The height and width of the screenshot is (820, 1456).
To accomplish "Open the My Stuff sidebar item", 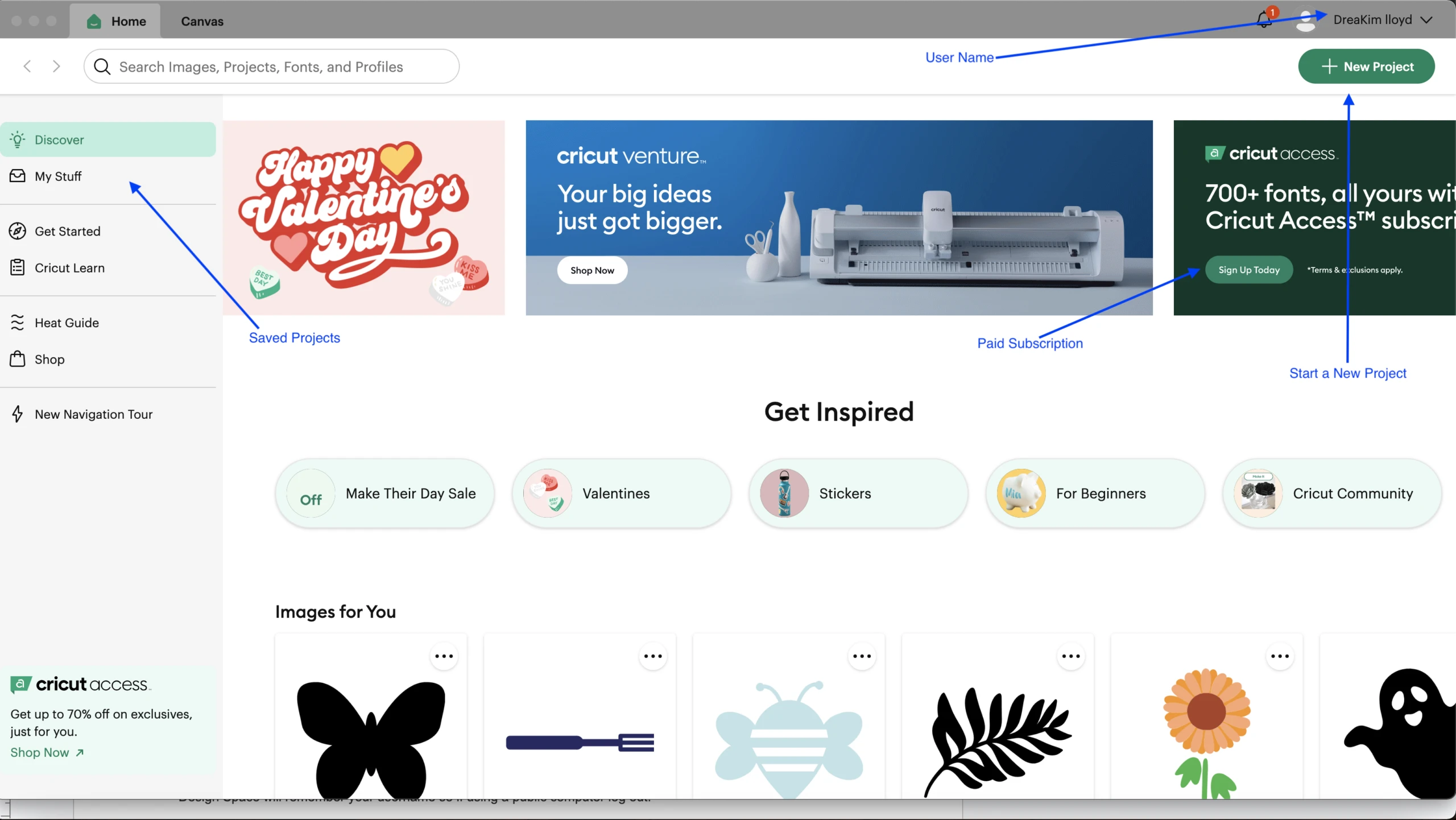I will click(x=58, y=176).
